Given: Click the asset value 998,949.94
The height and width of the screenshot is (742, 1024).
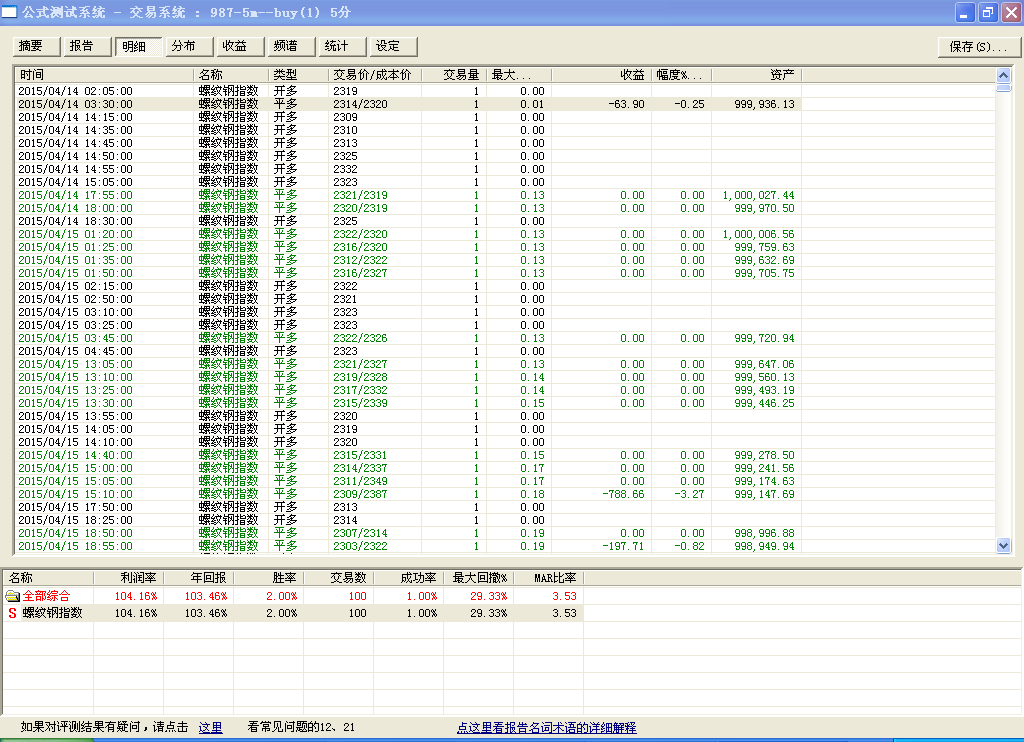Looking at the screenshot, I should click(x=764, y=546).
